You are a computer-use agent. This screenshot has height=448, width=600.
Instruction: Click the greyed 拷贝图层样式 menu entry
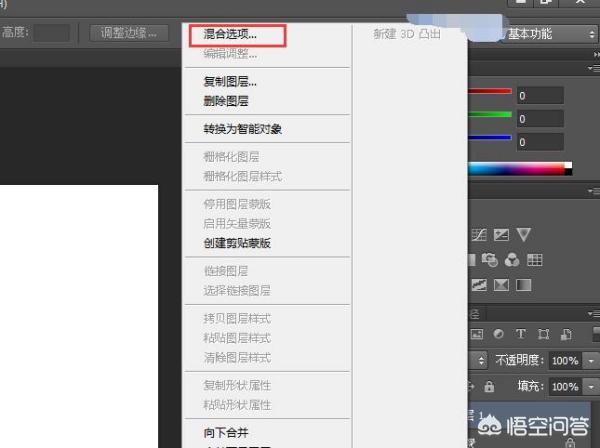(x=237, y=319)
